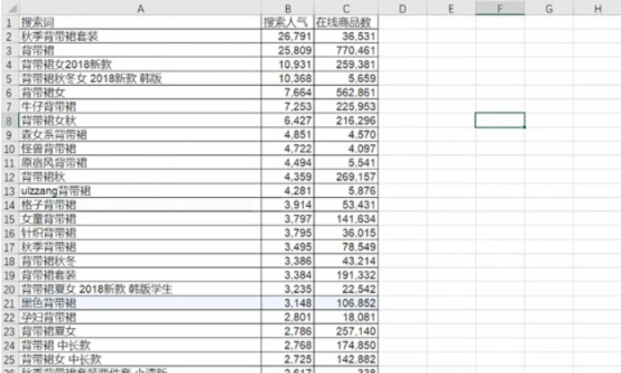The image size is (621, 373).
Task: Select cell containing 黑色背带裙
Action: pos(140,304)
